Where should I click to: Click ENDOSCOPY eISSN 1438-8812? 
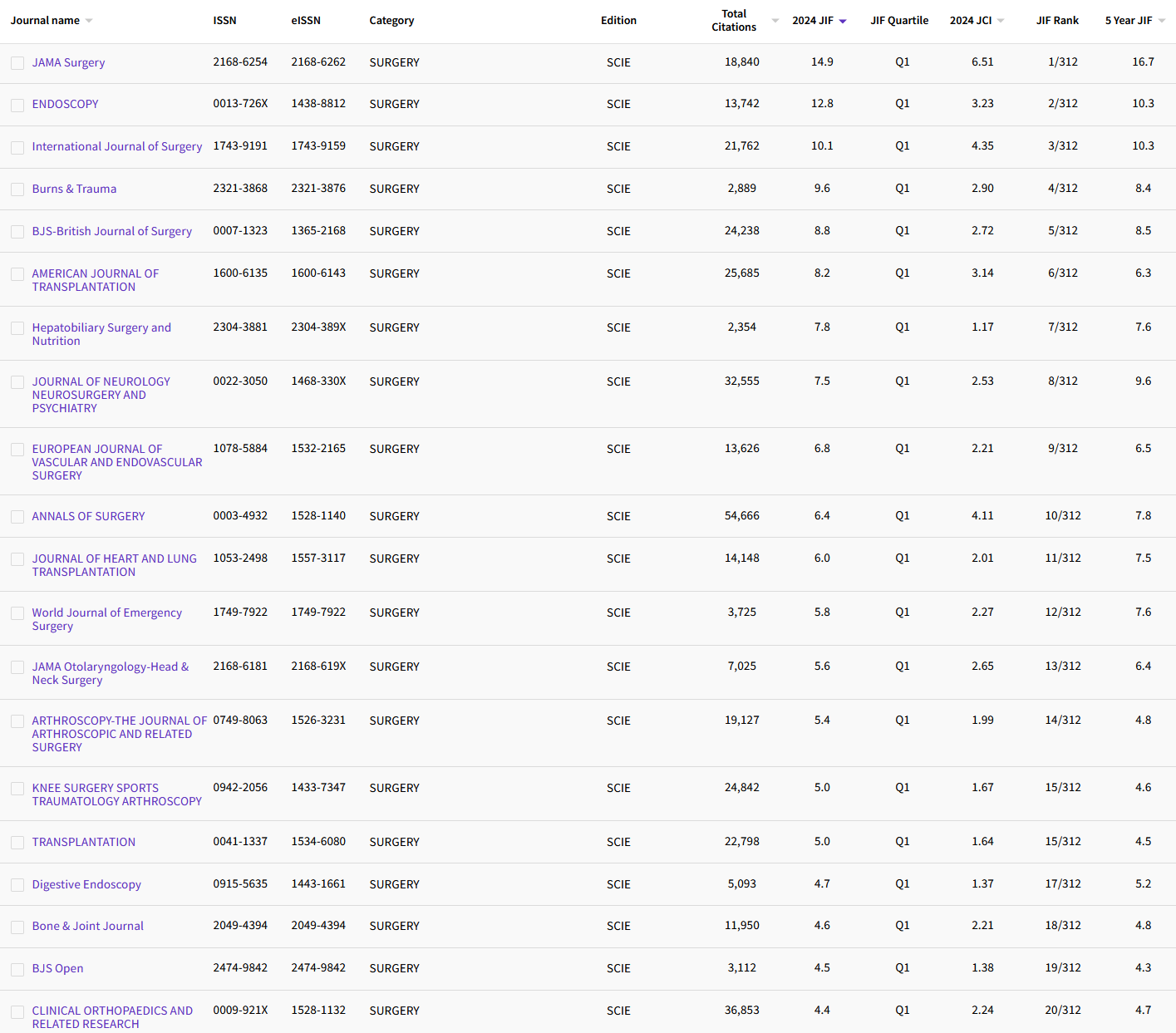[x=318, y=103]
